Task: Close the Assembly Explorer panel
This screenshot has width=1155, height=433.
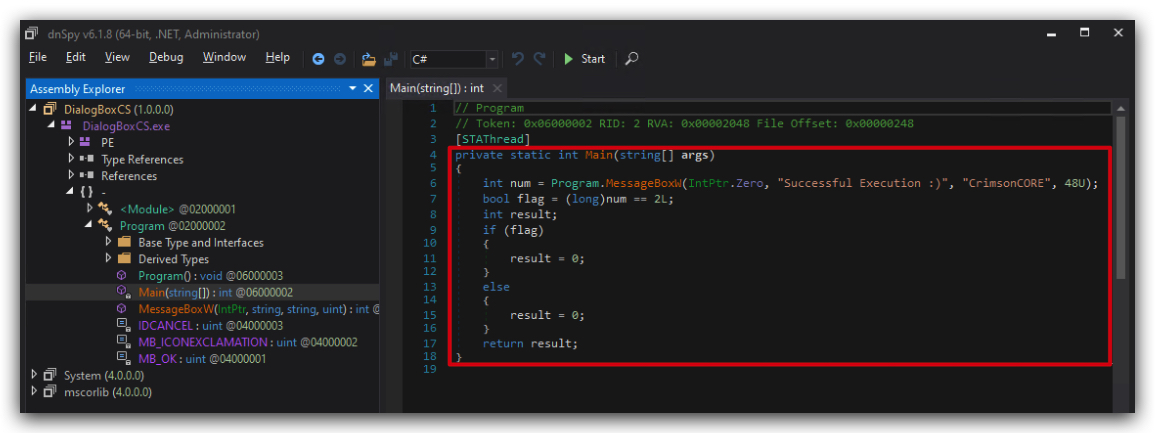Action: click(370, 88)
